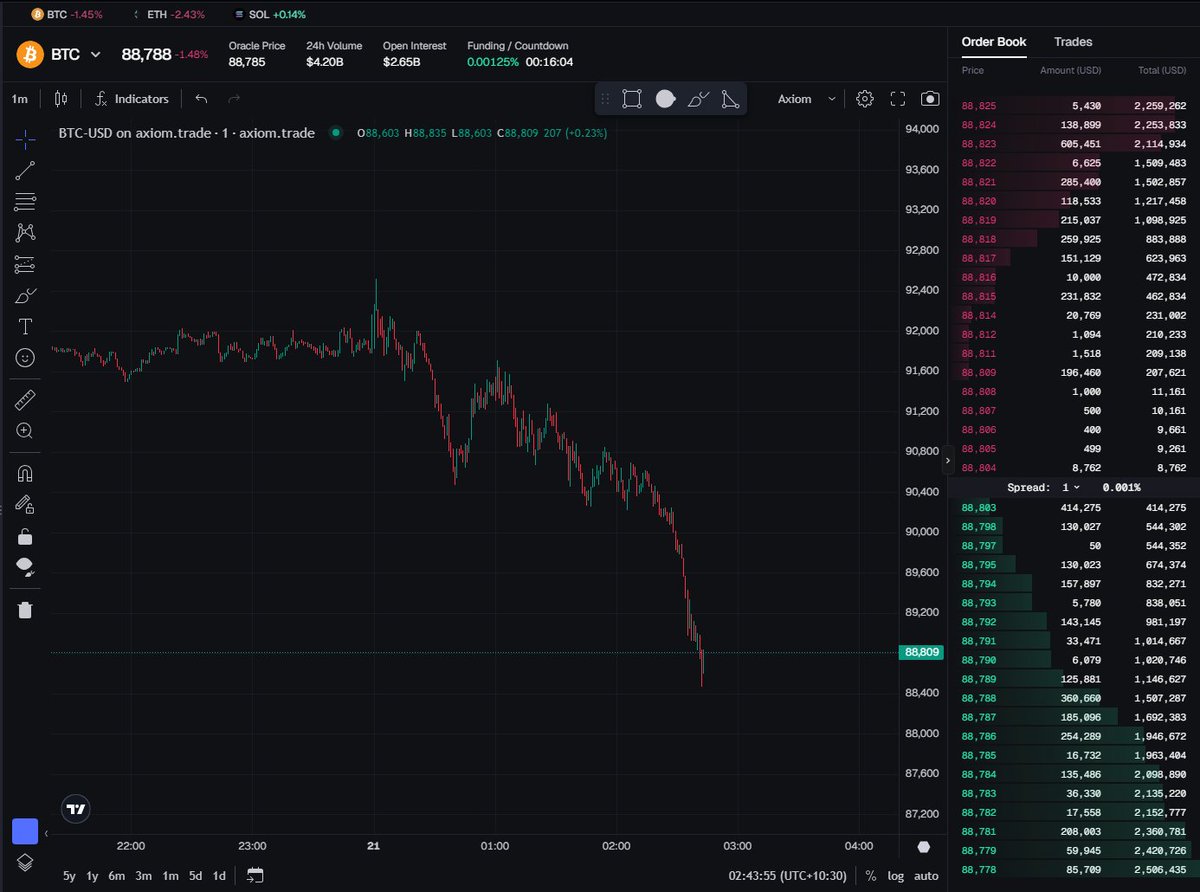
Task: Activate the zoom in tool
Action: tap(26, 431)
